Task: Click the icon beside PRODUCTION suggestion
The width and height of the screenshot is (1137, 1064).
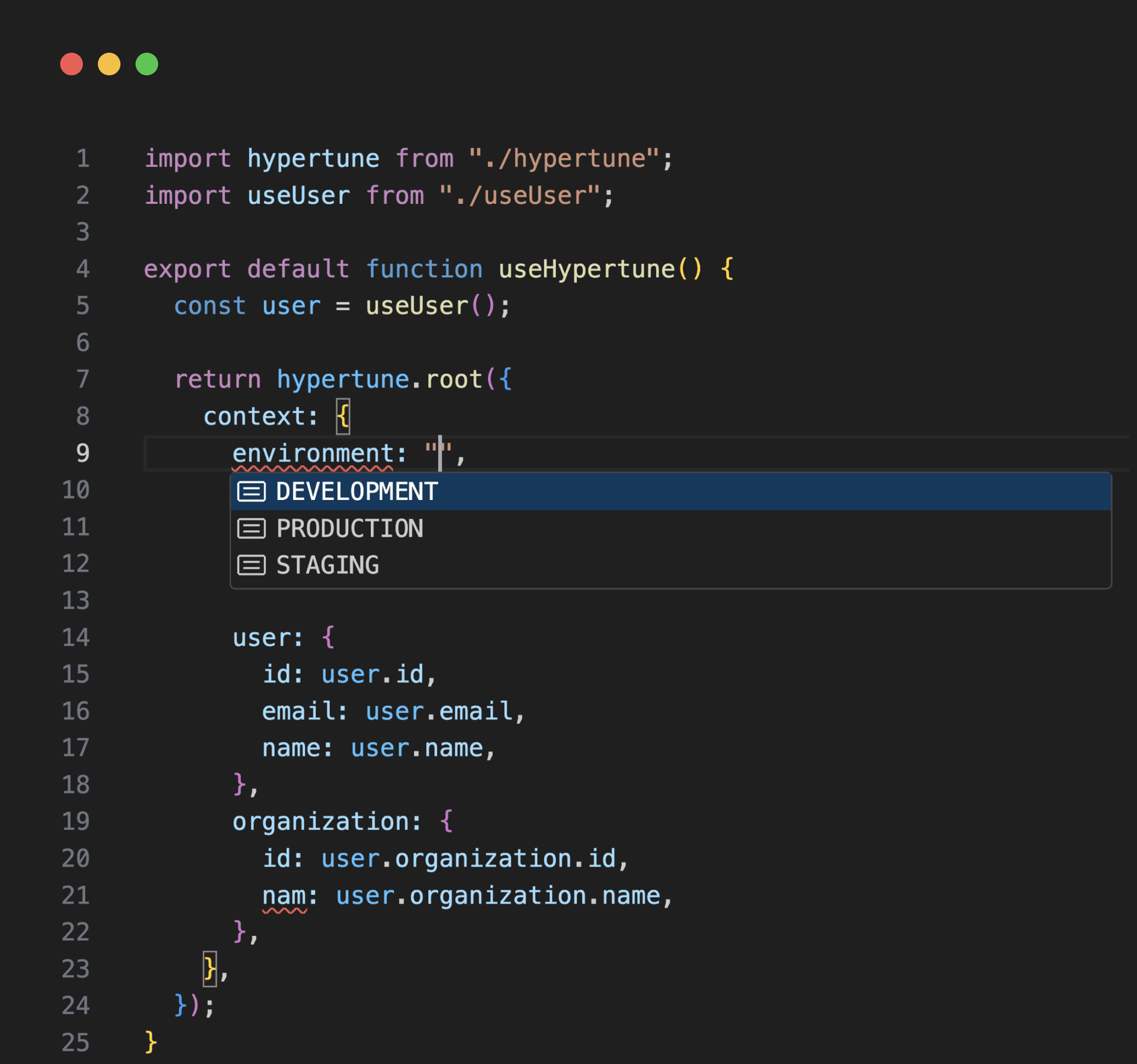Action: [x=251, y=528]
